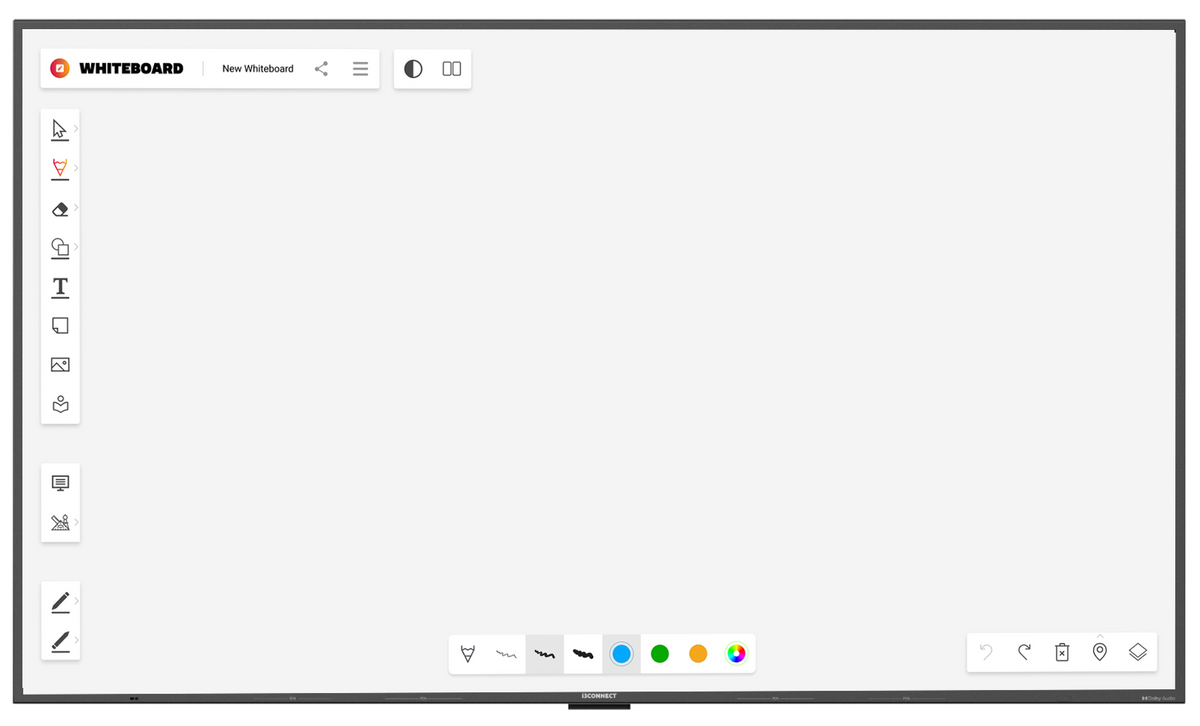Screen dimensions: 1200x726
Task: Open the custom color wheel picker
Action: [736, 654]
